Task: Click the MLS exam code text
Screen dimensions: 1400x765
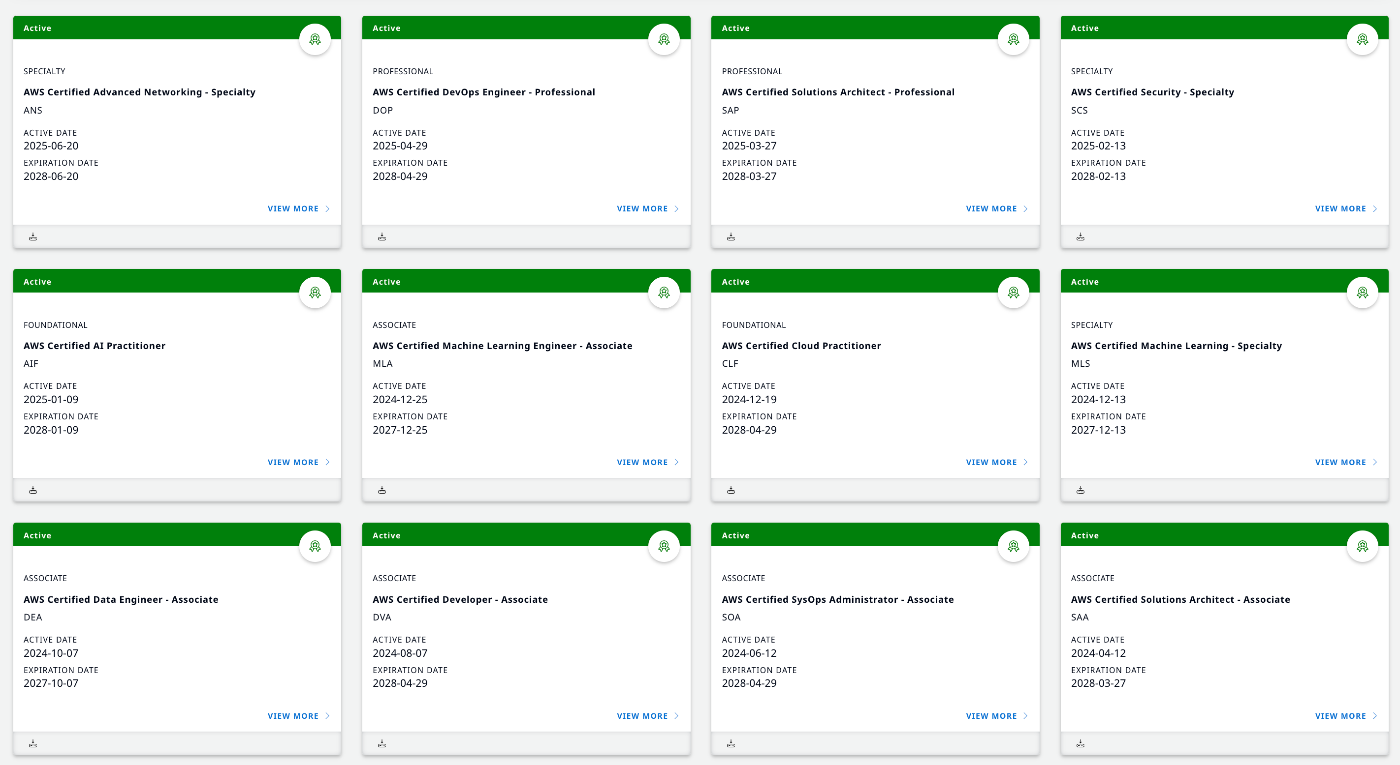Action: point(1081,364)
